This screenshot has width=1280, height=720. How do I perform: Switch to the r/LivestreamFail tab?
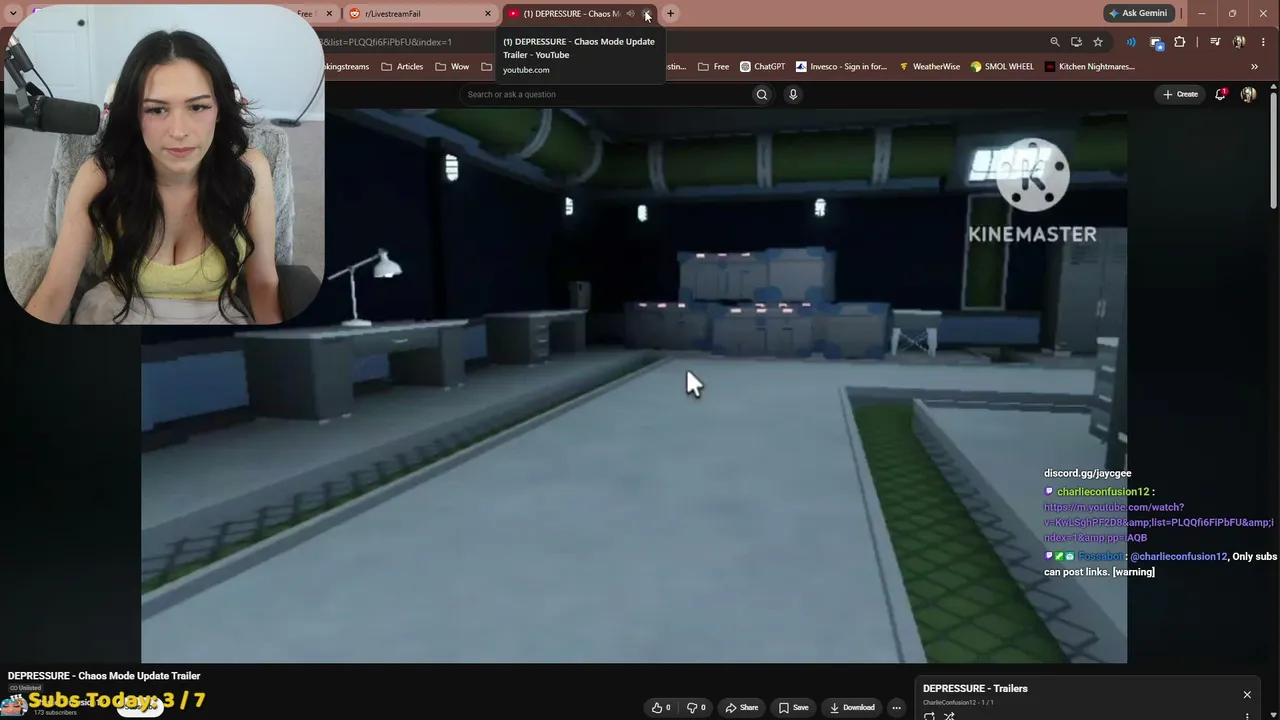pyautogui.click(x=420, y=14)
